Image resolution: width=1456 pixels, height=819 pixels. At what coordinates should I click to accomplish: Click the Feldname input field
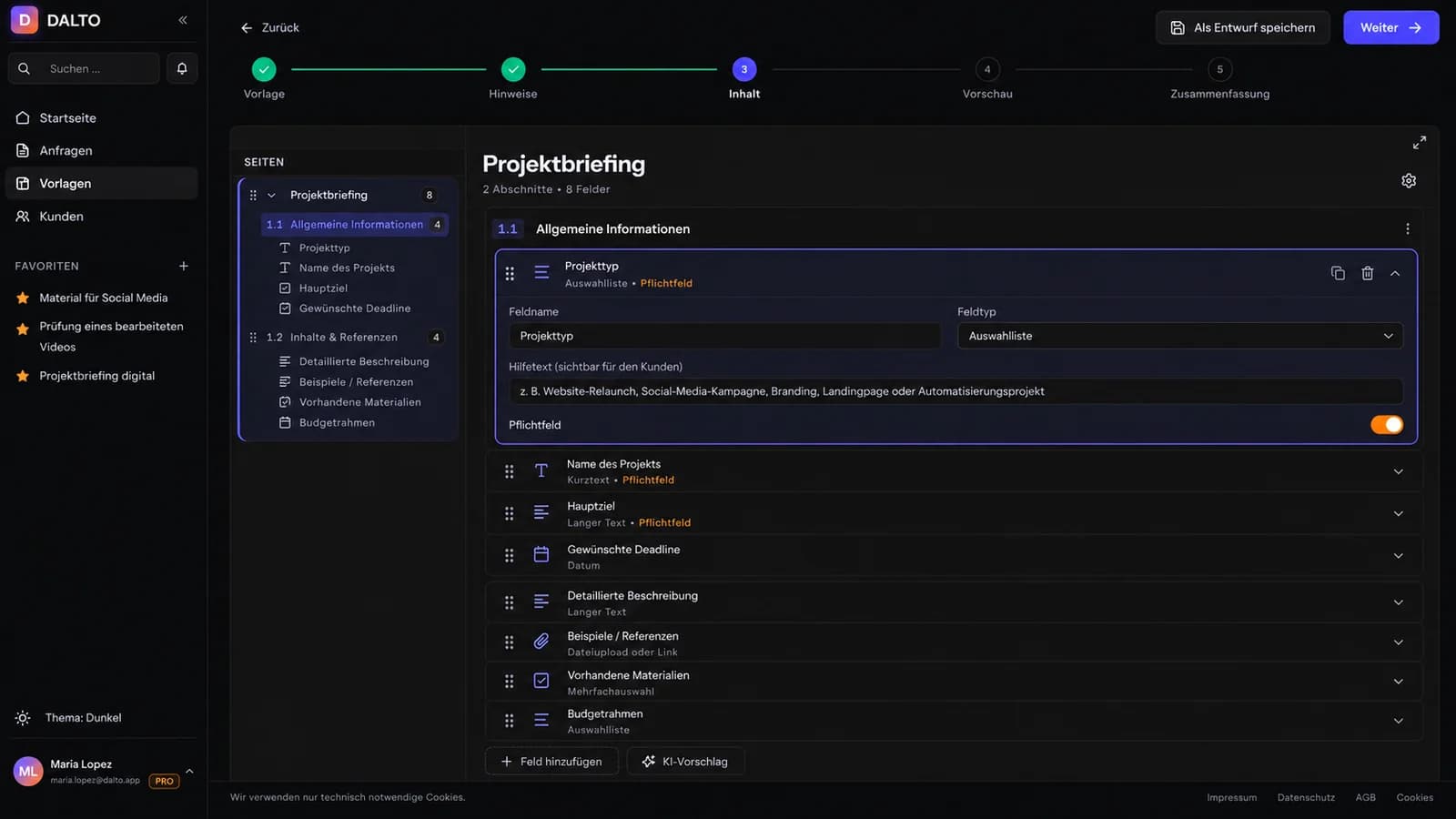[x=724, y=336]
